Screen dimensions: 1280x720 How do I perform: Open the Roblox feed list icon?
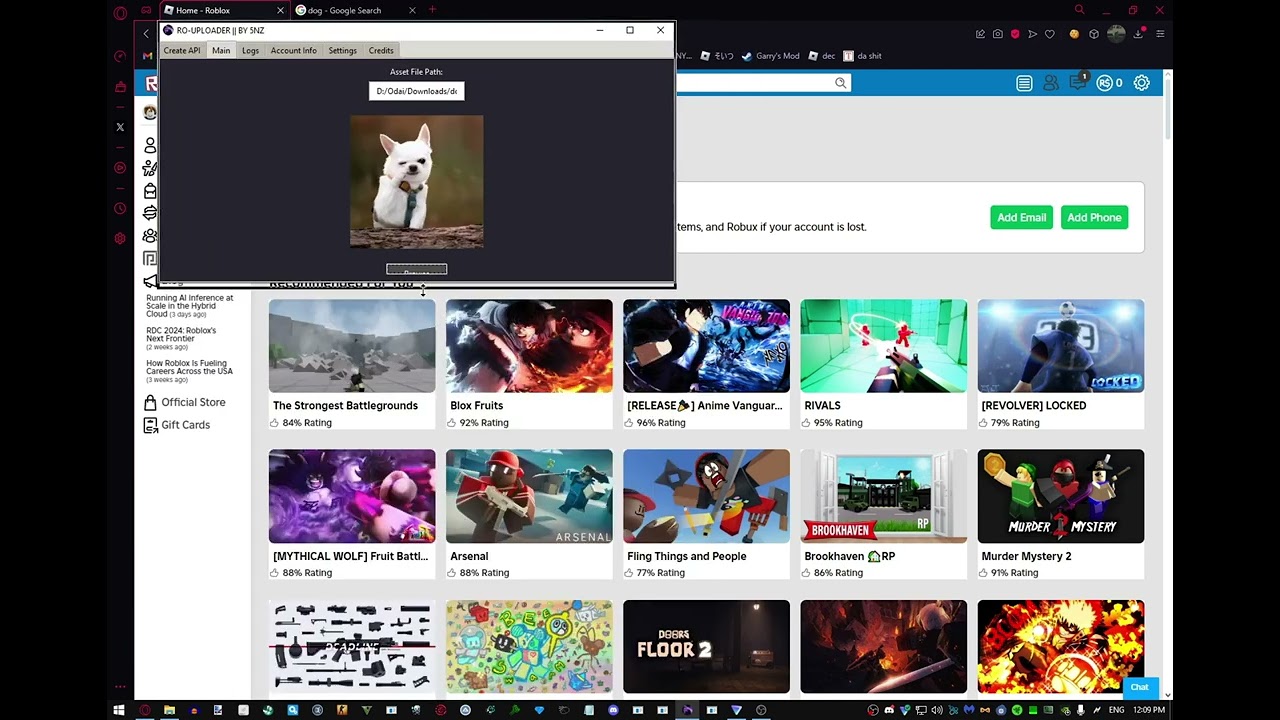coord(1024,83)
